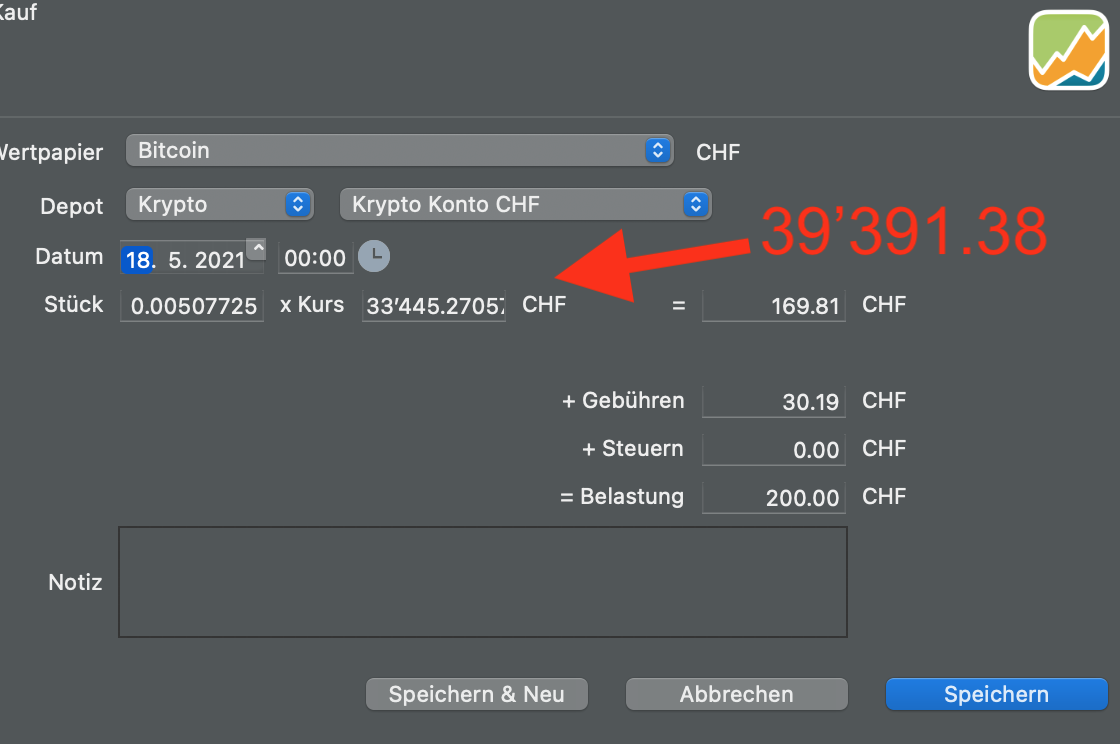This screenshot has width=1120, height=744.
Task: Select the highlighted day 18 in the date
Action: pos(137,258)
